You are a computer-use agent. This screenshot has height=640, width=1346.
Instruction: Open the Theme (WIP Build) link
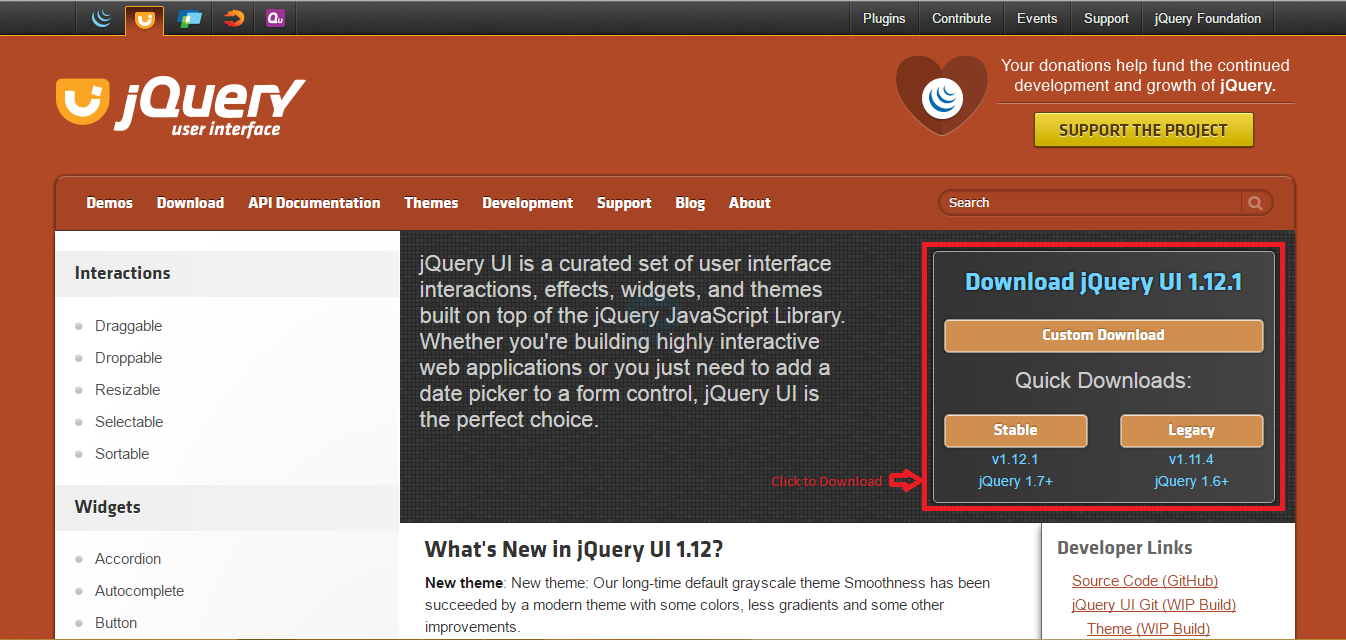[x=1148, y=629]
